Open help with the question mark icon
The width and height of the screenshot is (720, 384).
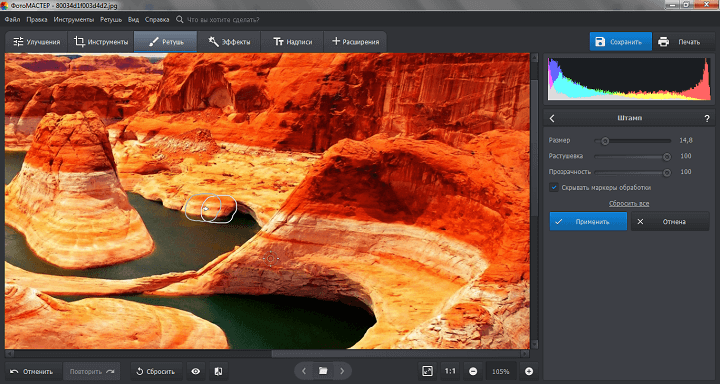coord(707,119)
